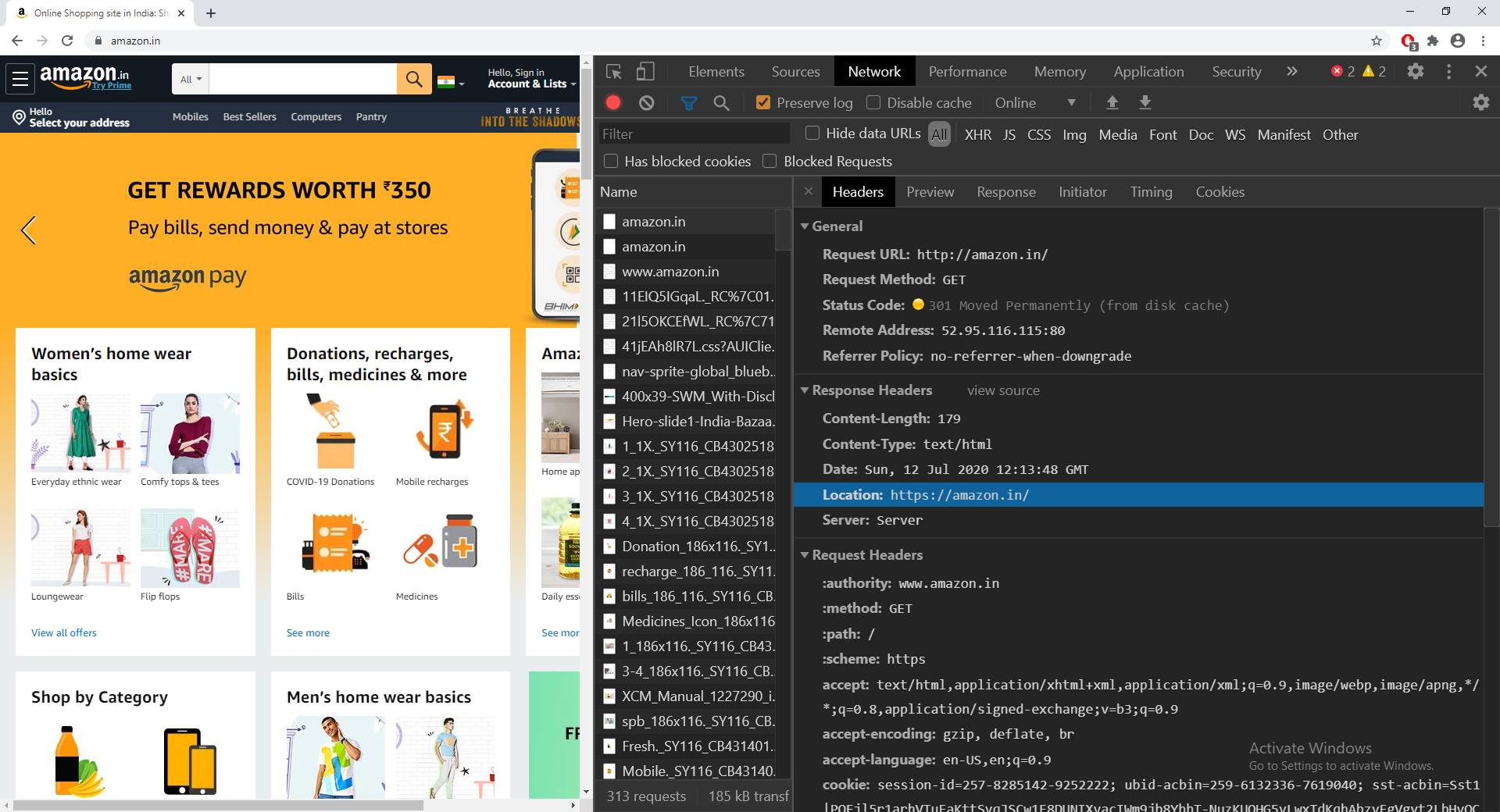Select the Font filter type
The image size is (1500, 812).
coord(1162,134)
